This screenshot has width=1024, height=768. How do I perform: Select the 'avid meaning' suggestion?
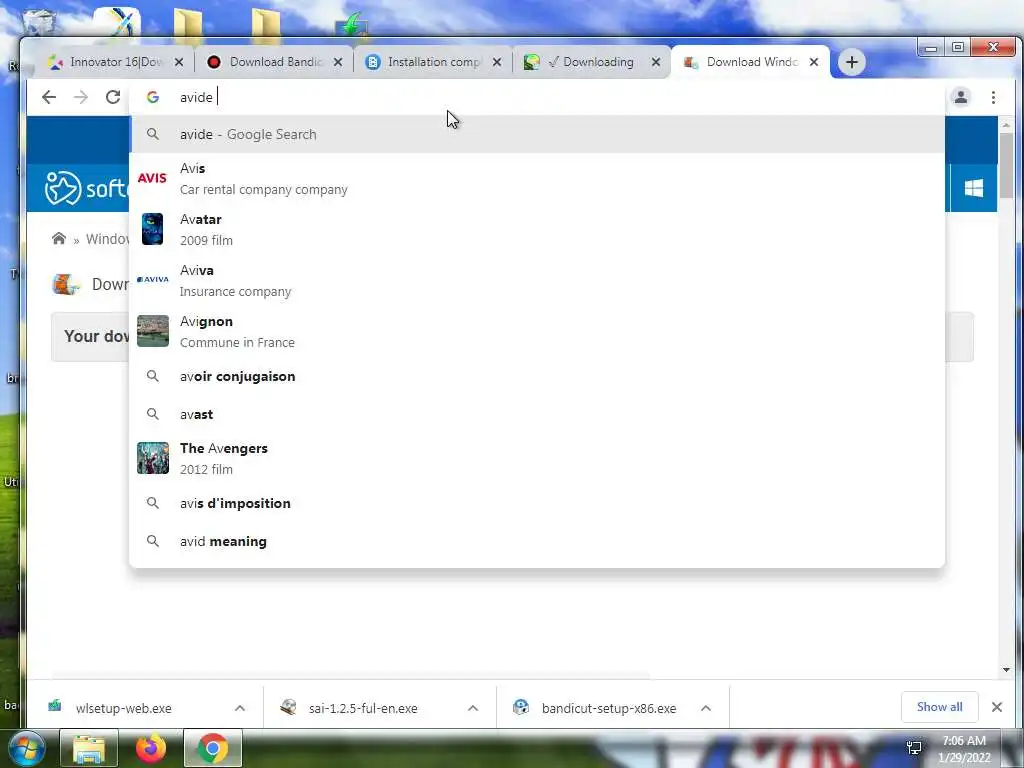pyautogui.click(x=537, y=541)
